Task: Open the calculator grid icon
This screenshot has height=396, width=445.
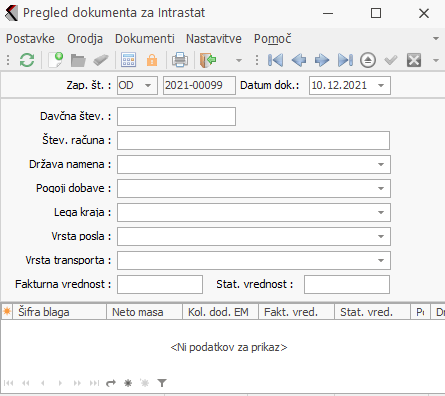Action: 128,60
